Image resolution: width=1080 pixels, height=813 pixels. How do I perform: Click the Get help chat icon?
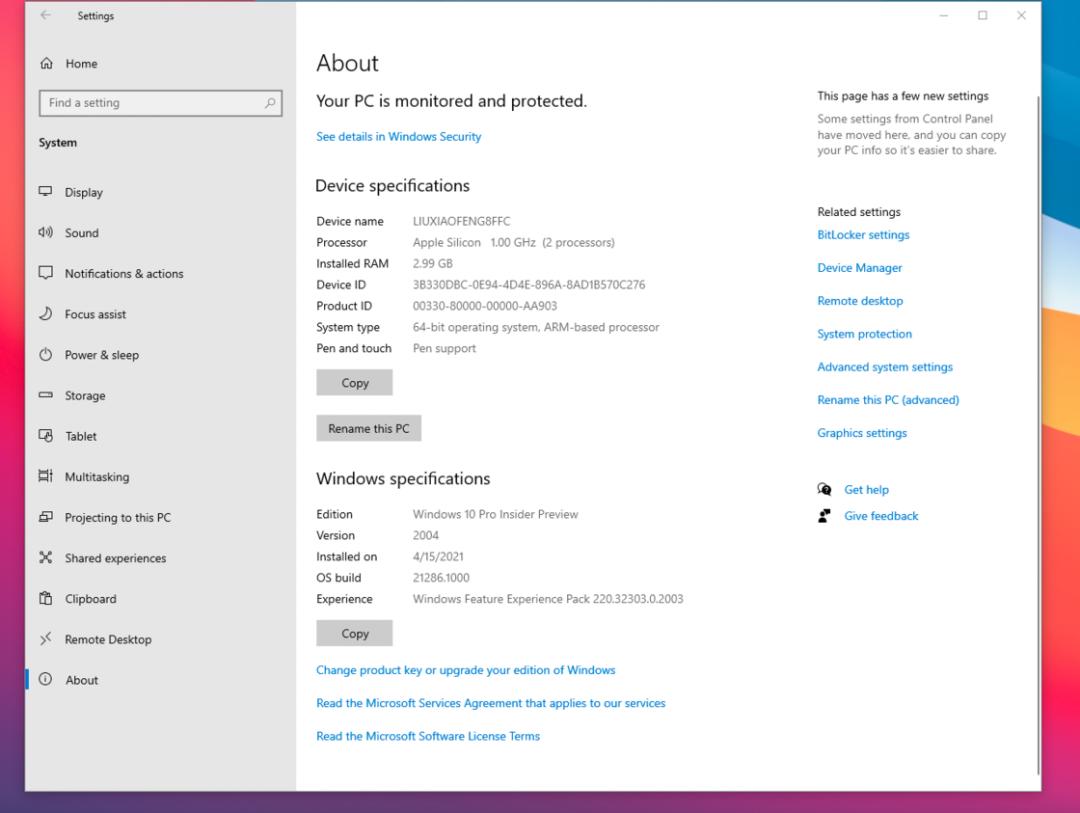824,489
